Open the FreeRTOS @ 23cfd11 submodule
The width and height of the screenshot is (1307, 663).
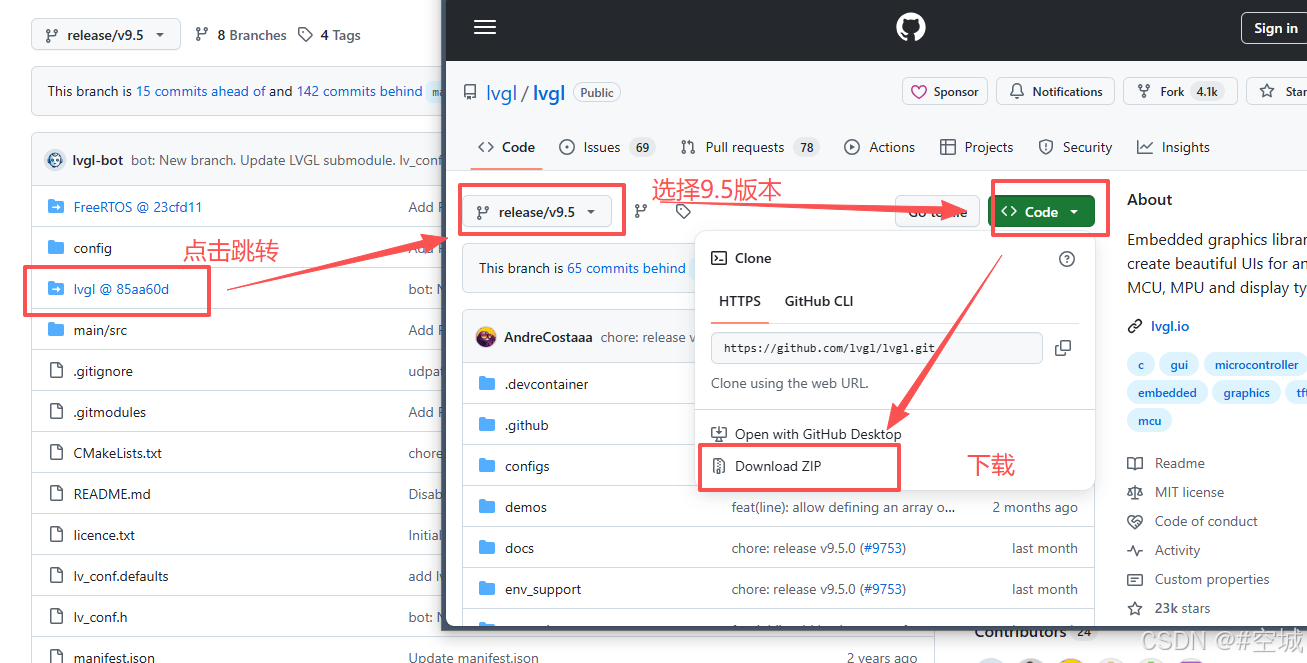[x=138, y=207]
